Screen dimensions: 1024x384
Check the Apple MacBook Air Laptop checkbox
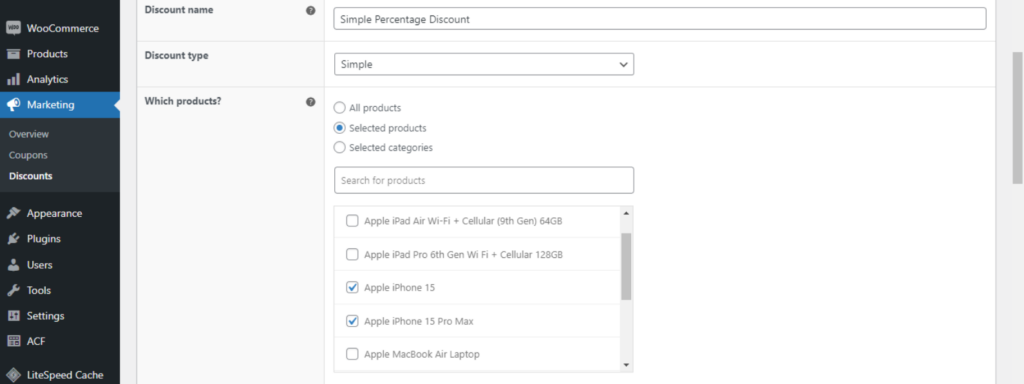(352, 355)
